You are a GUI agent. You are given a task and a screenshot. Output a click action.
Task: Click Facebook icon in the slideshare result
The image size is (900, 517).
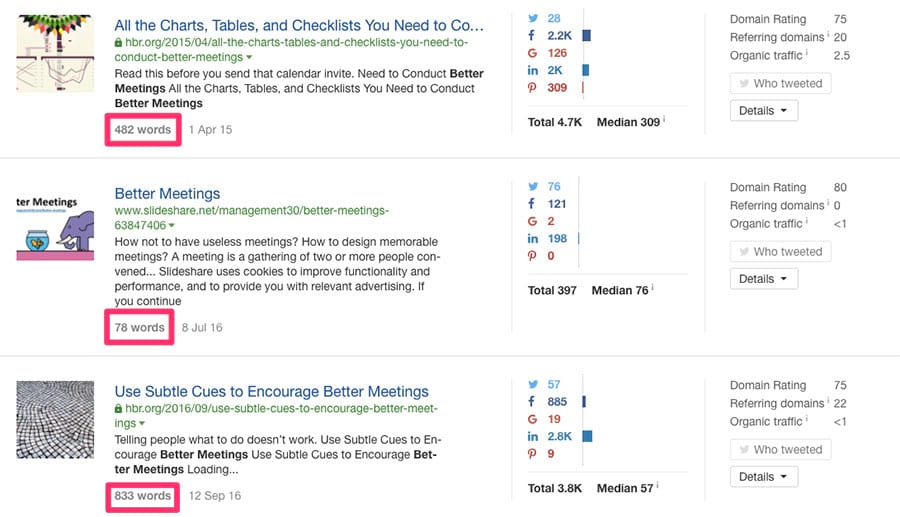pyautogui.click(x=532, y=204)
